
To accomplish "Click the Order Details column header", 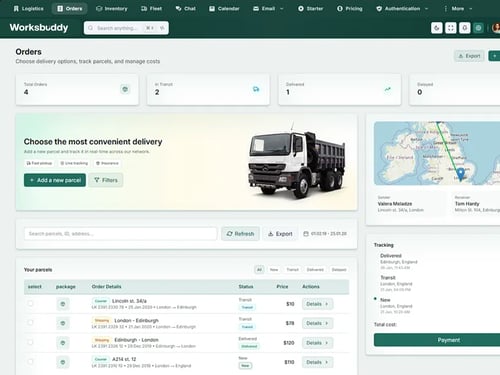I will pos(106,287).
